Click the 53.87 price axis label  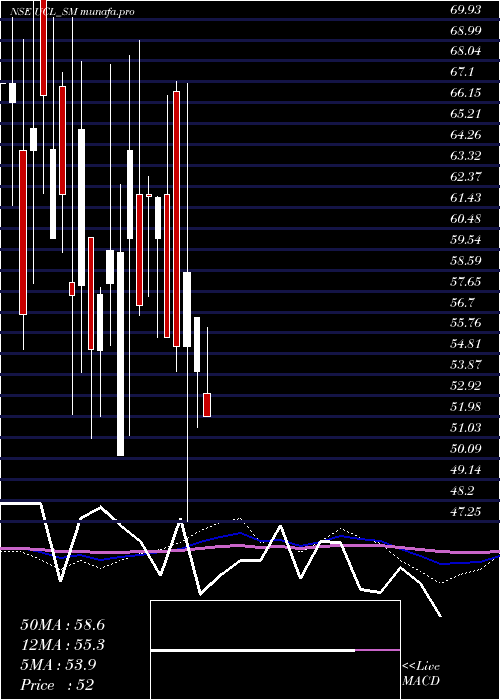click(466, 366)
